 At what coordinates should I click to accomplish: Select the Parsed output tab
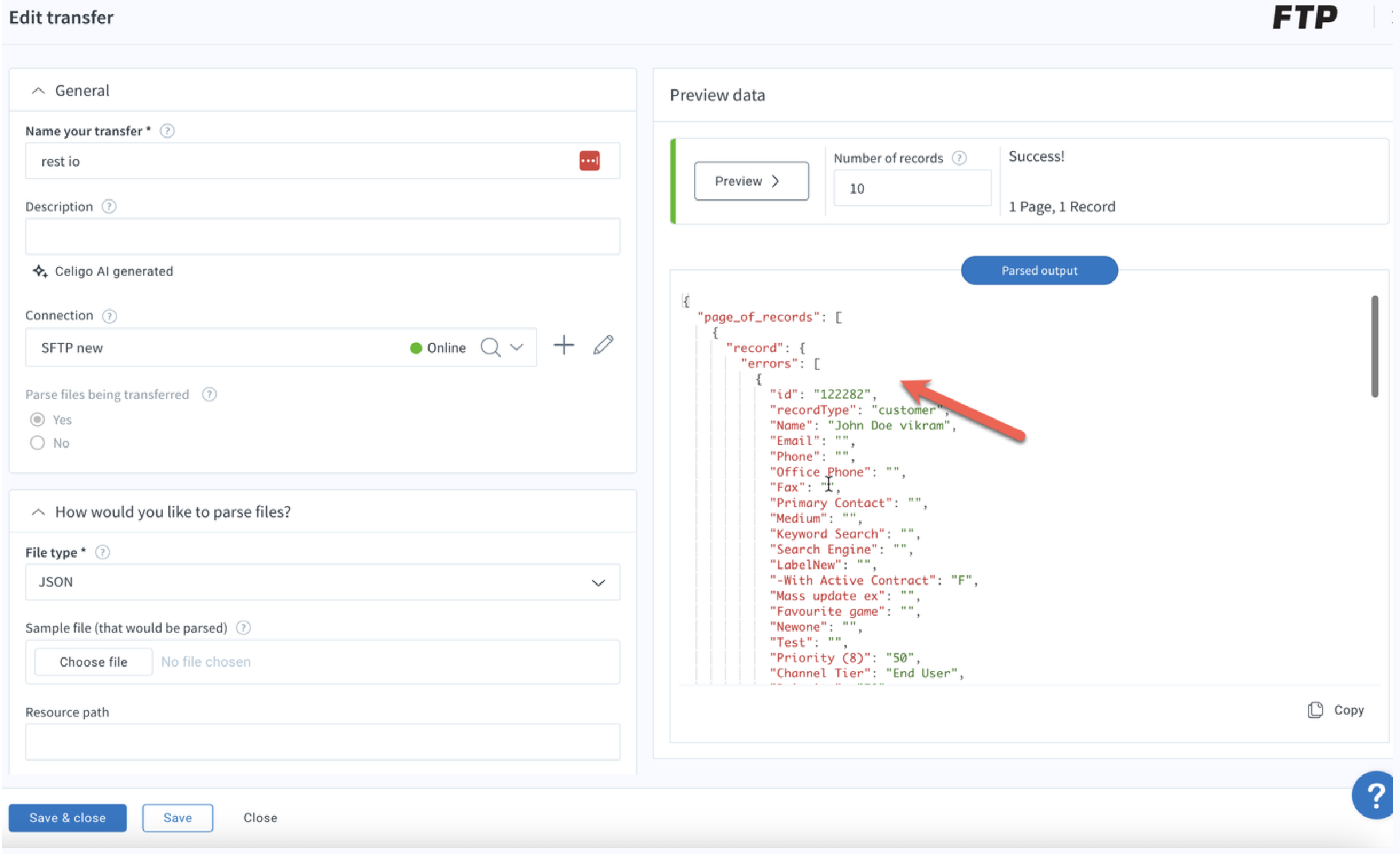(1039, 271)
